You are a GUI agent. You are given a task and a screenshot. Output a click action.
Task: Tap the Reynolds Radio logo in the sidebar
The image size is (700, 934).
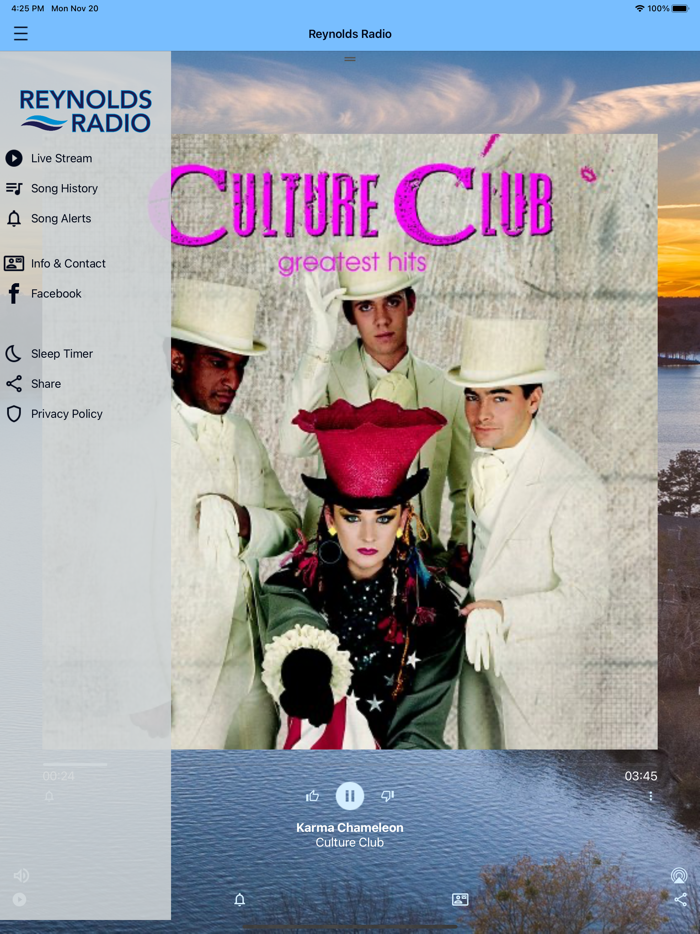coord(86,111)
